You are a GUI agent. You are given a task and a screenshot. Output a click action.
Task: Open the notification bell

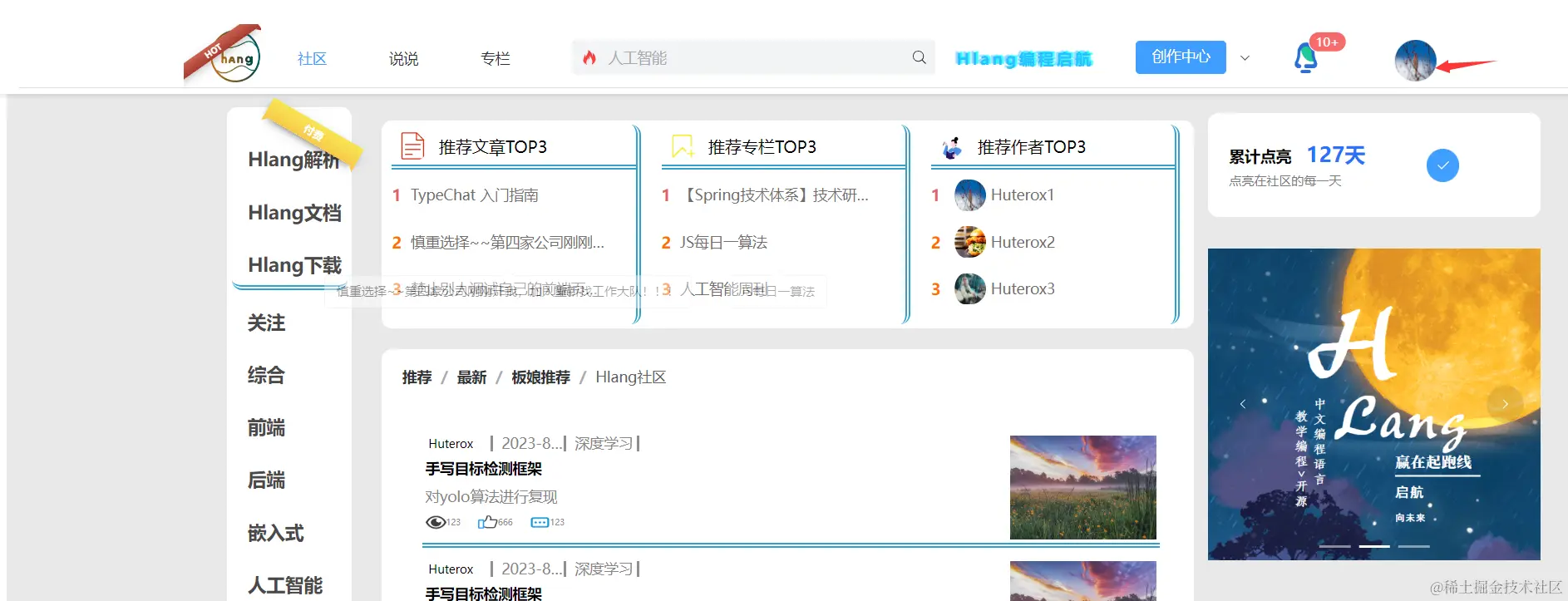(x=1305, y=58)
